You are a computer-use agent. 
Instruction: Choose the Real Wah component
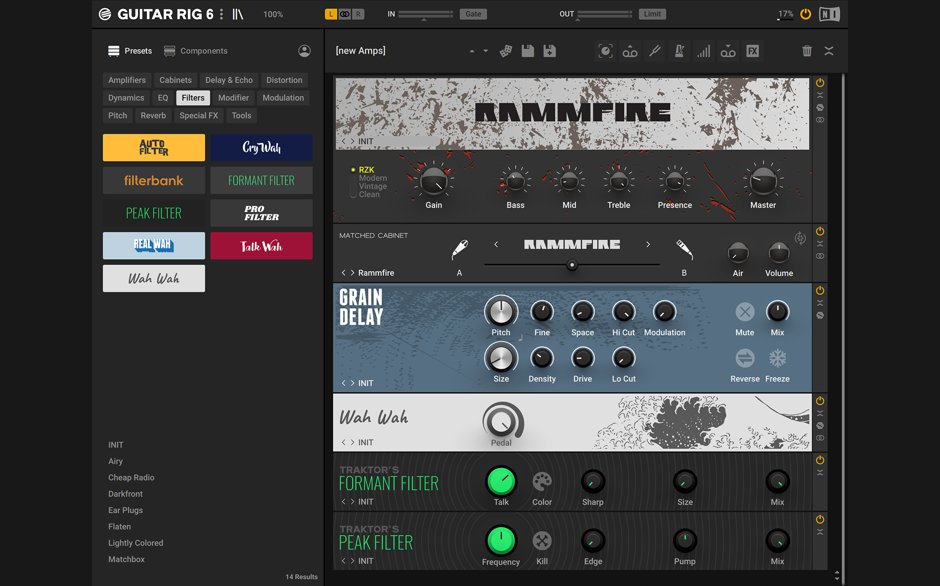point(153,246)
